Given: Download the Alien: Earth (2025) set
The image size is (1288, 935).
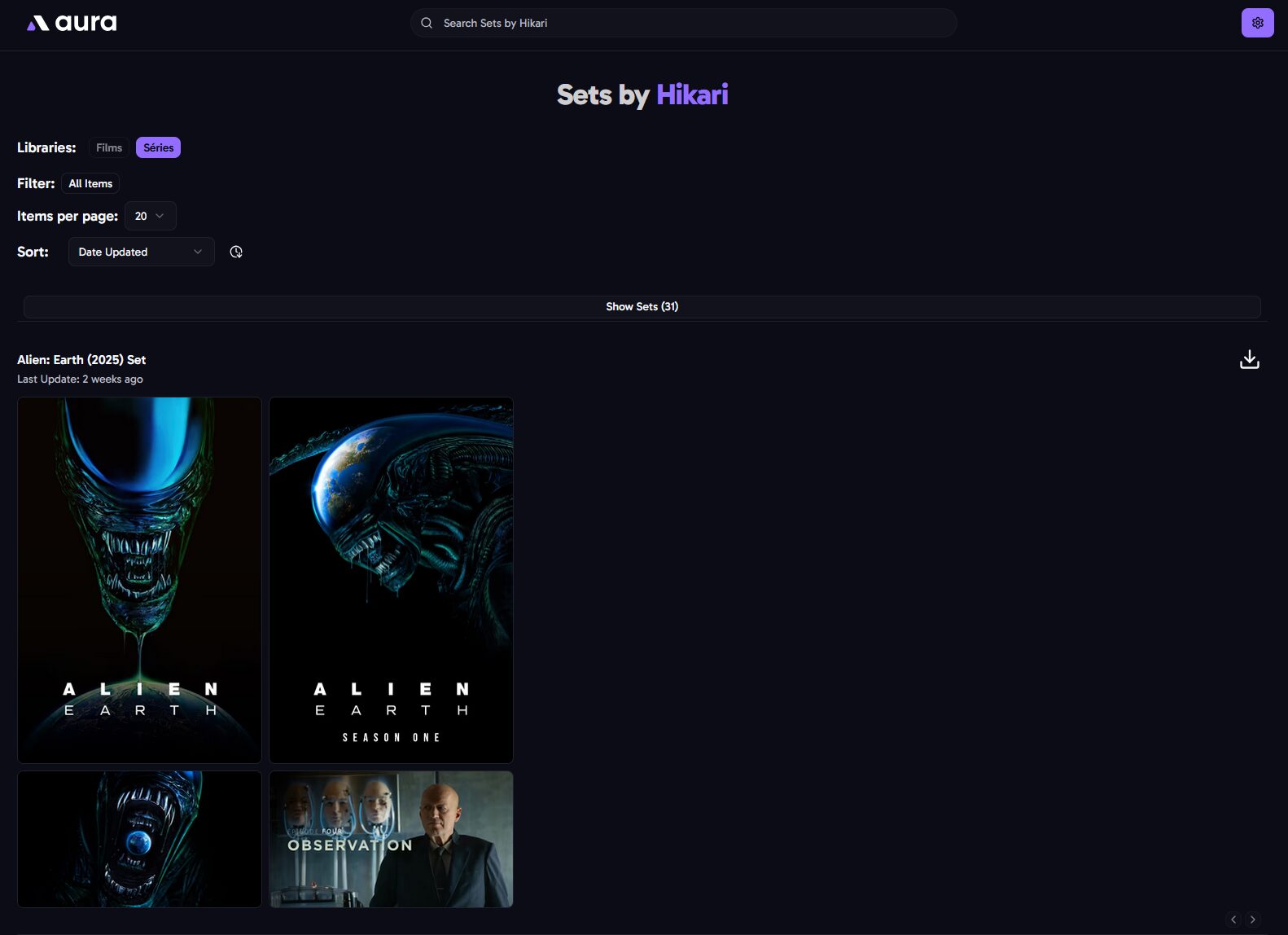Looking at the screenshot, I should [x=1249, y=359].
